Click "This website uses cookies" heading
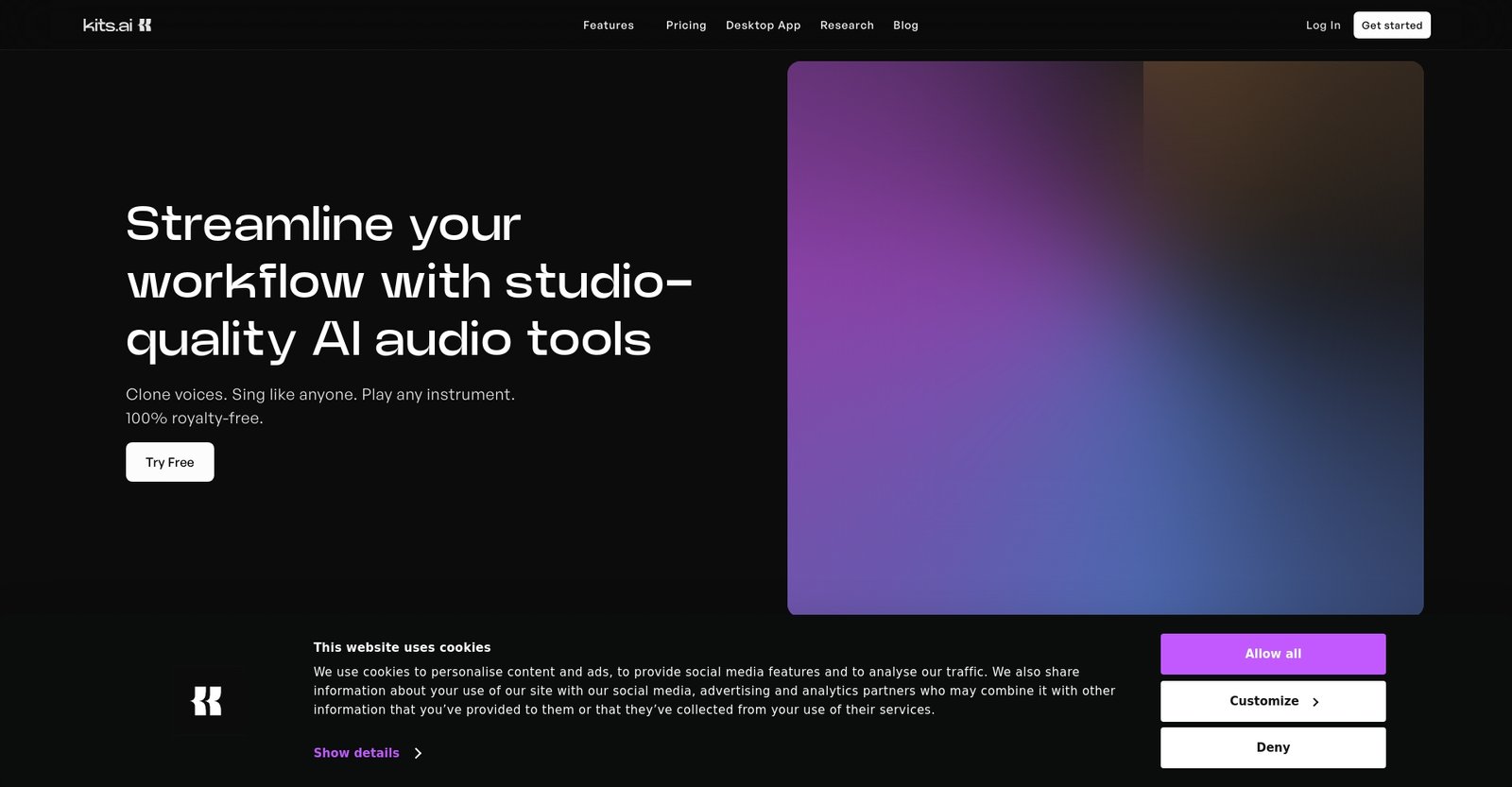Image resolution: width=1512 pixels, height=787 pixels. 402,647
